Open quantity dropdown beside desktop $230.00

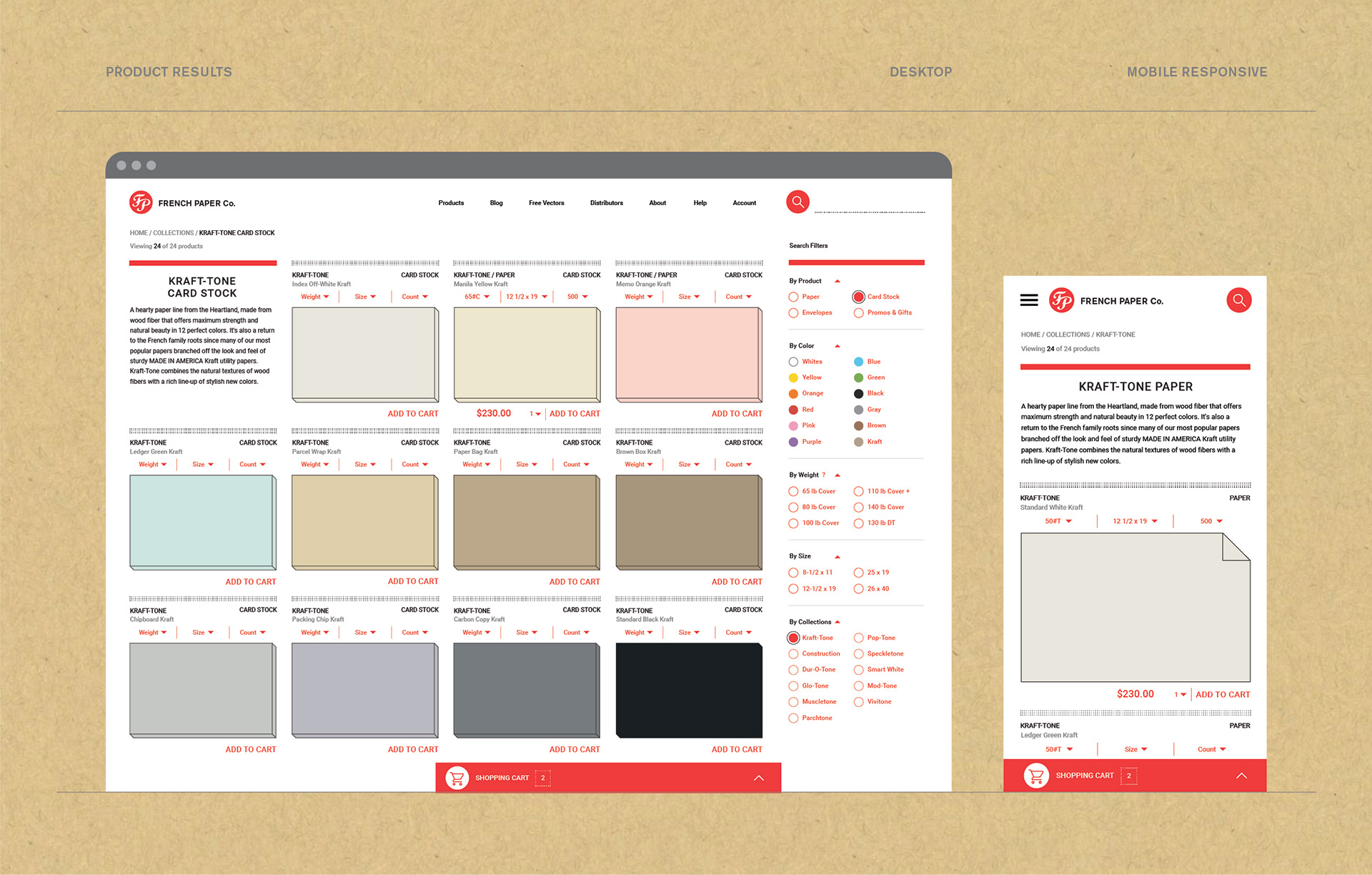coord(535,414)
